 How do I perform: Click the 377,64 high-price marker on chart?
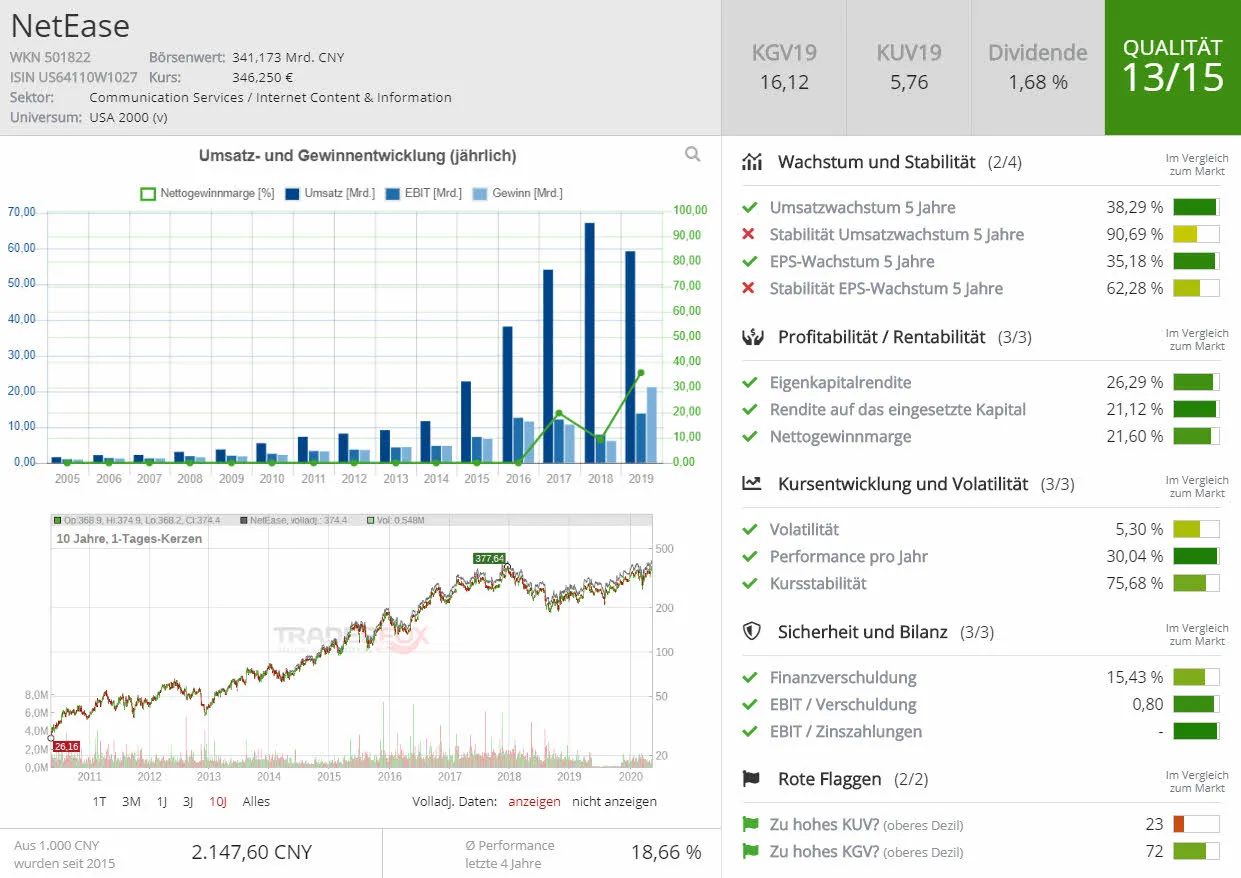(x=489, y=558)
